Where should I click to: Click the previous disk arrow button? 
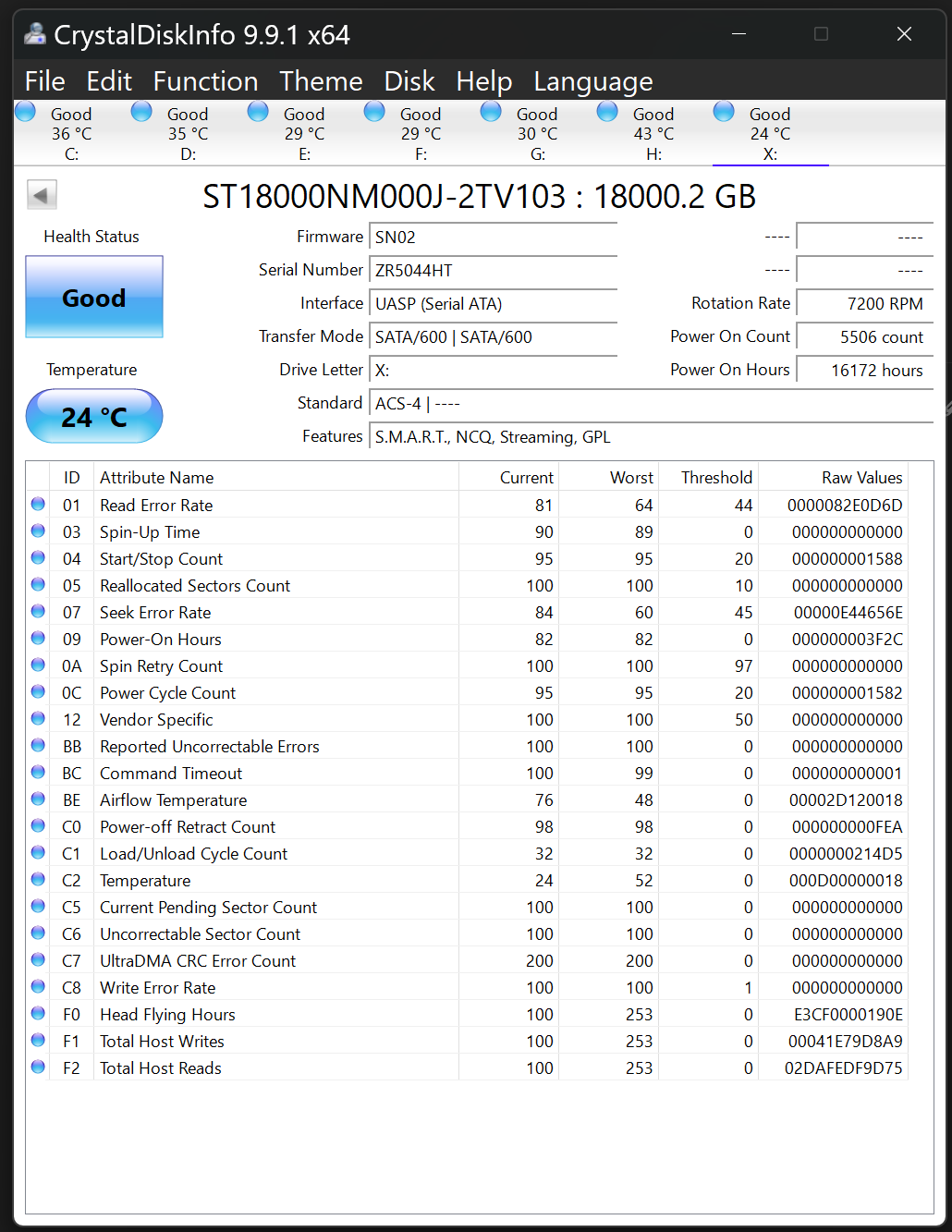(42, 195)
